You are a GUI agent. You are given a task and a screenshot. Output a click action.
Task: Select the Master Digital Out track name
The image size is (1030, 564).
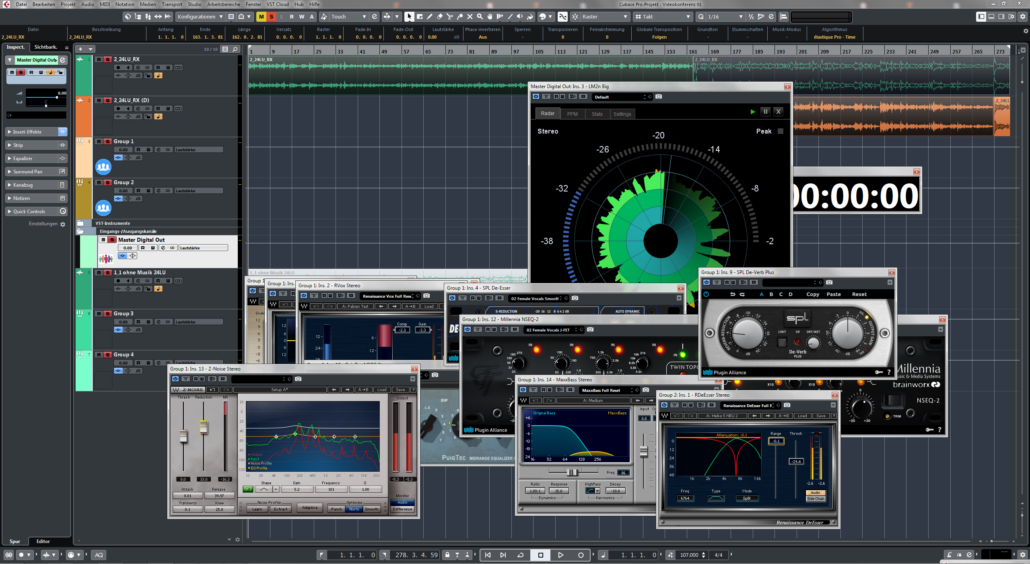tap(141, 240)
